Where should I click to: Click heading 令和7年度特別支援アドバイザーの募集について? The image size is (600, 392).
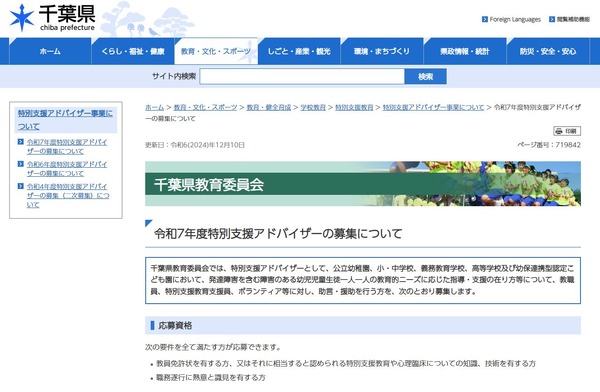coord(278,234)
